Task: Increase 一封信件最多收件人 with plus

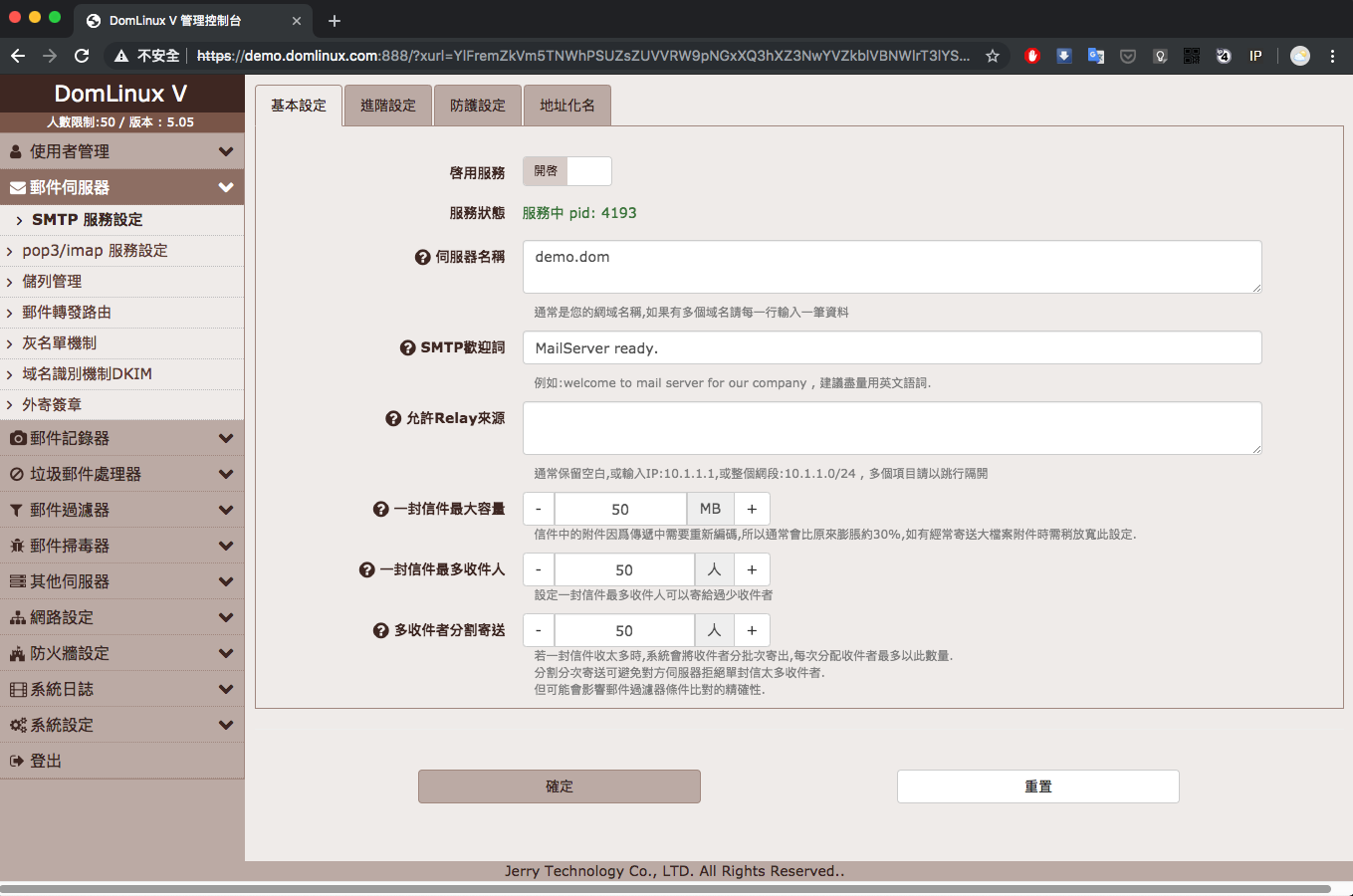Action: point(752,569)
